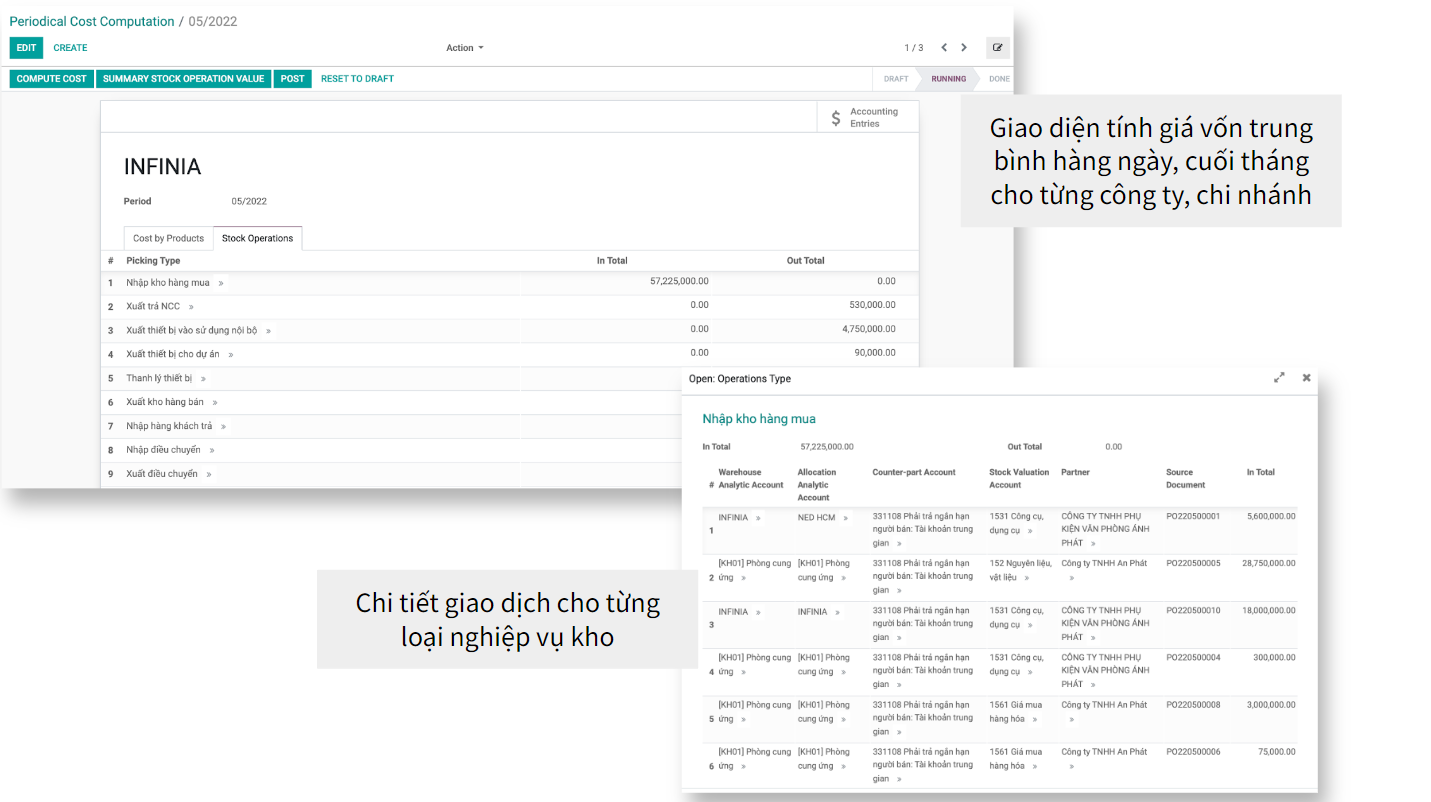Select the Stock Operations tab
The height and width of the screenshot is (802, 1431).
tap(257, 239)
